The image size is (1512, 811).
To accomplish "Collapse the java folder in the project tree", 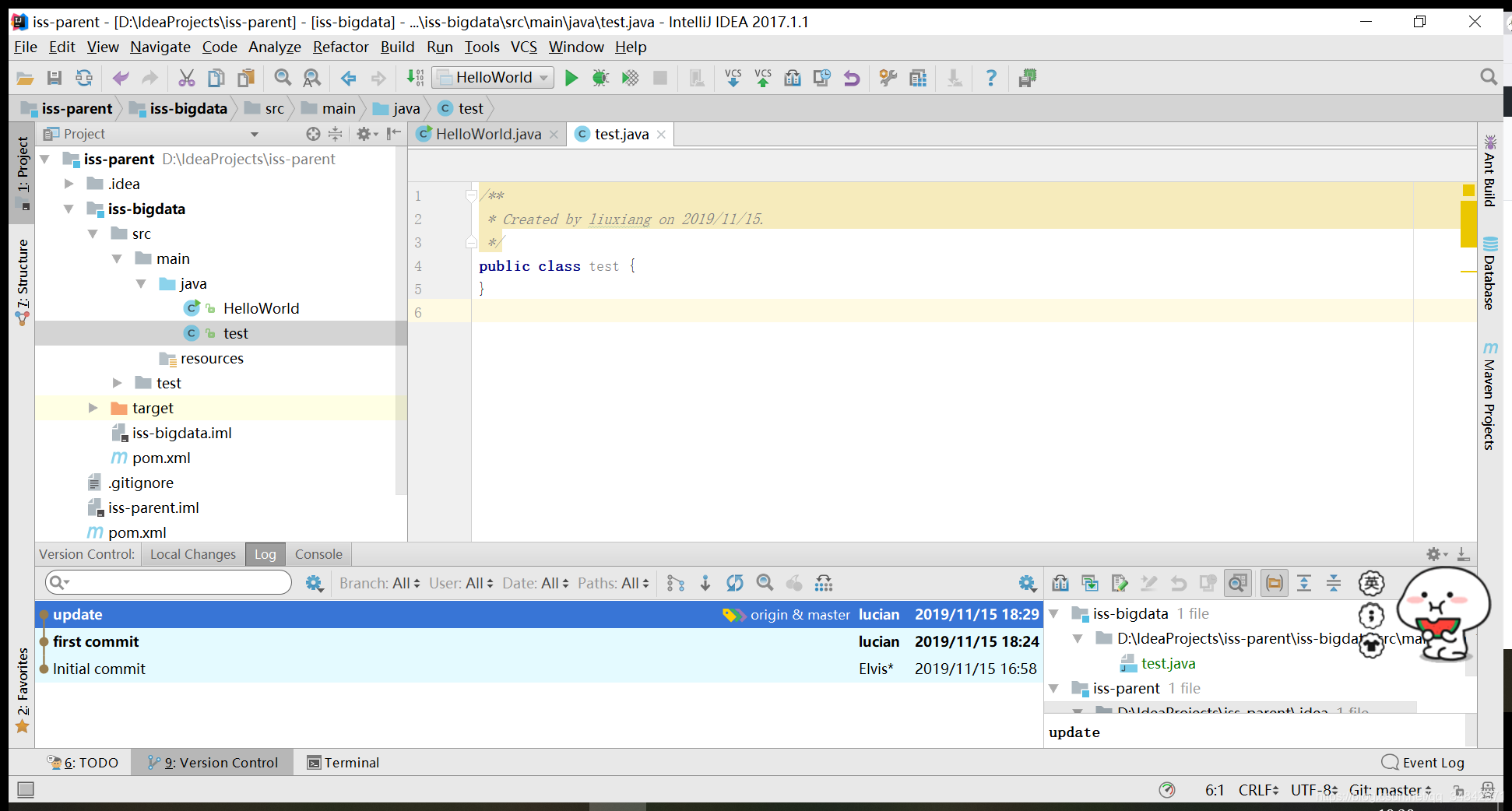I will (x=142, y=283).
